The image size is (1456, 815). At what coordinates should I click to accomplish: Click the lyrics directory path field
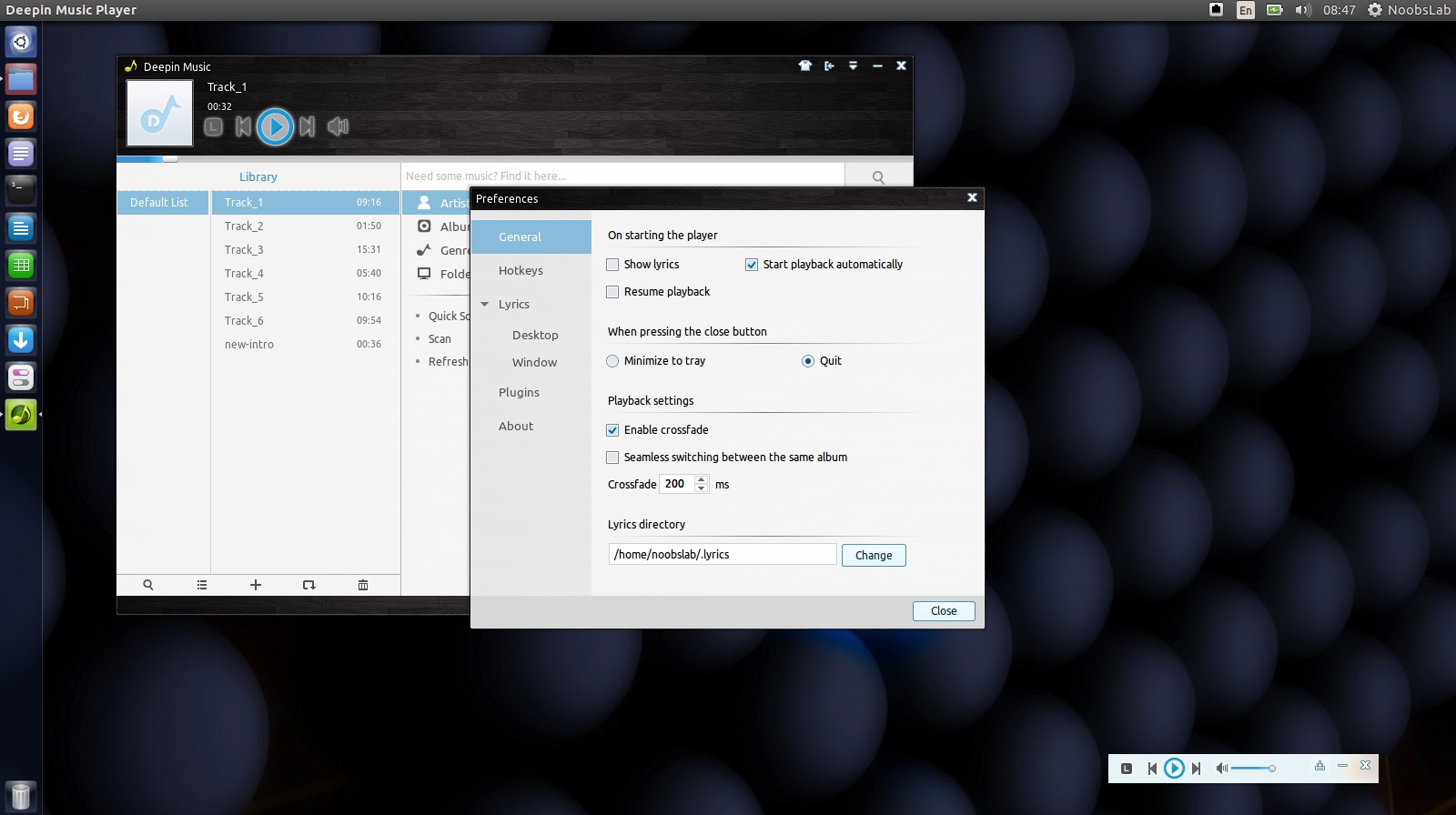(723, 554)
